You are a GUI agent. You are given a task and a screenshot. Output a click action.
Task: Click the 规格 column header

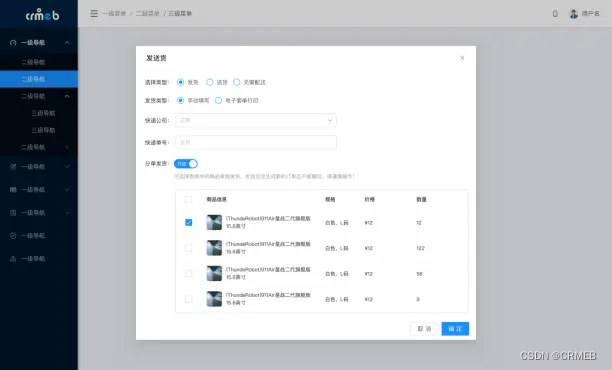[330, 199]
